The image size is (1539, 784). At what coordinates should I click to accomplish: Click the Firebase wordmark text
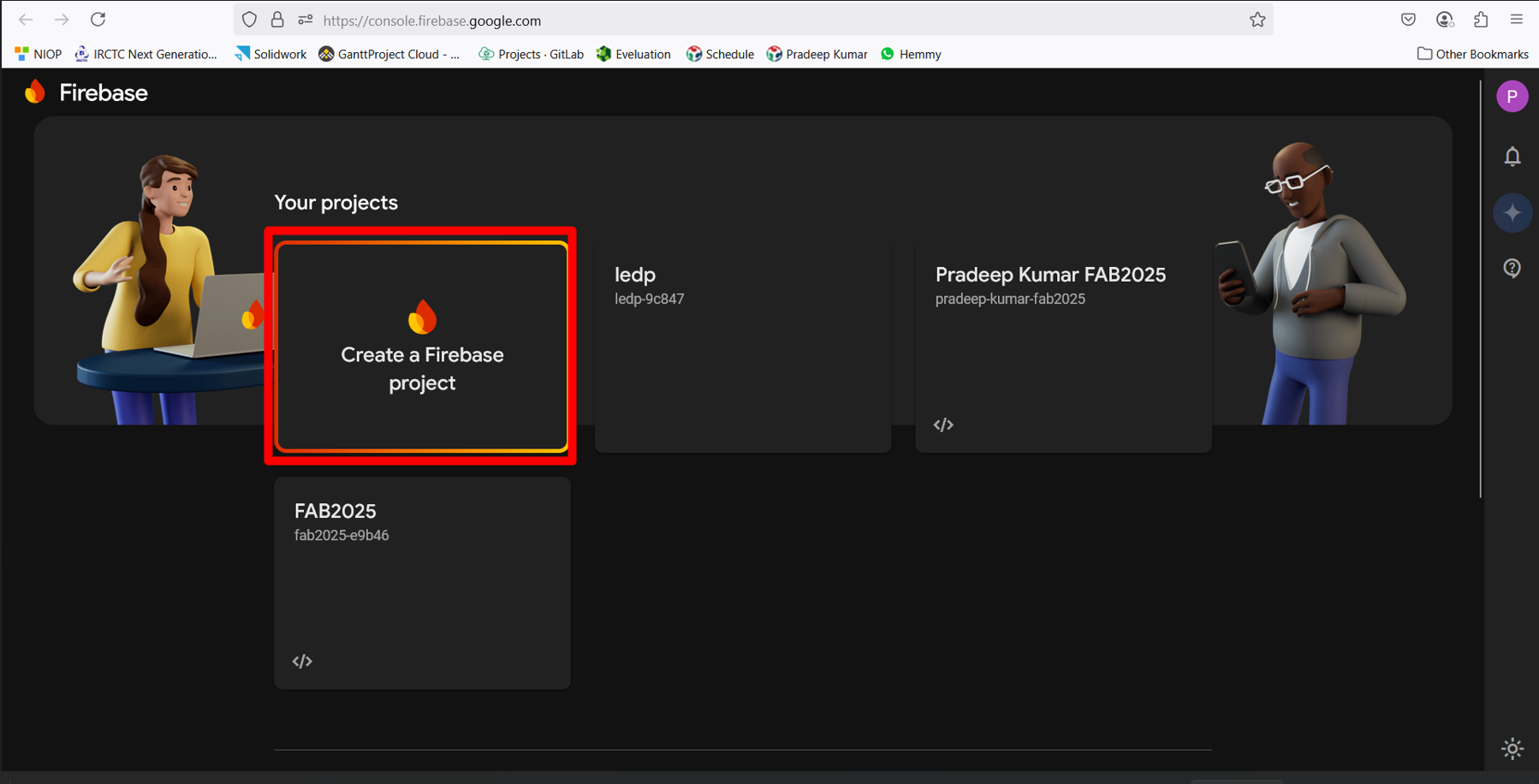[x=104, y=92]
